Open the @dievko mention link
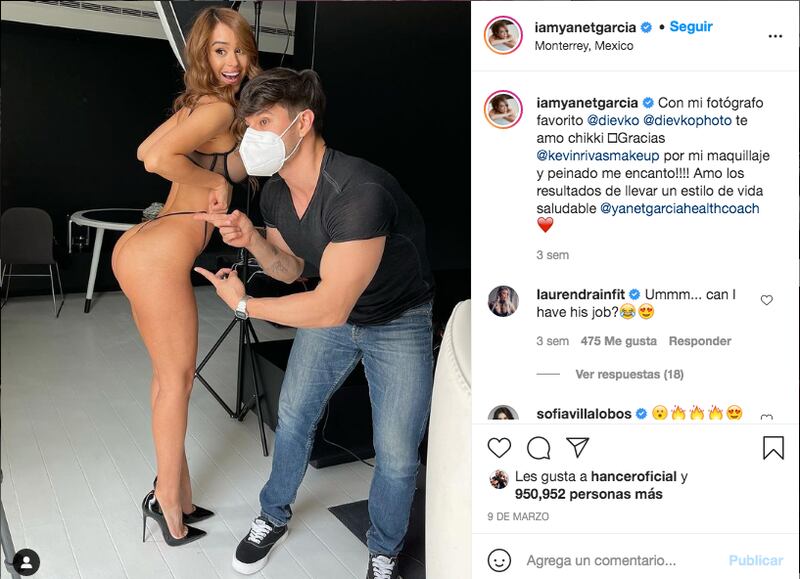 [x=613, y=120]
